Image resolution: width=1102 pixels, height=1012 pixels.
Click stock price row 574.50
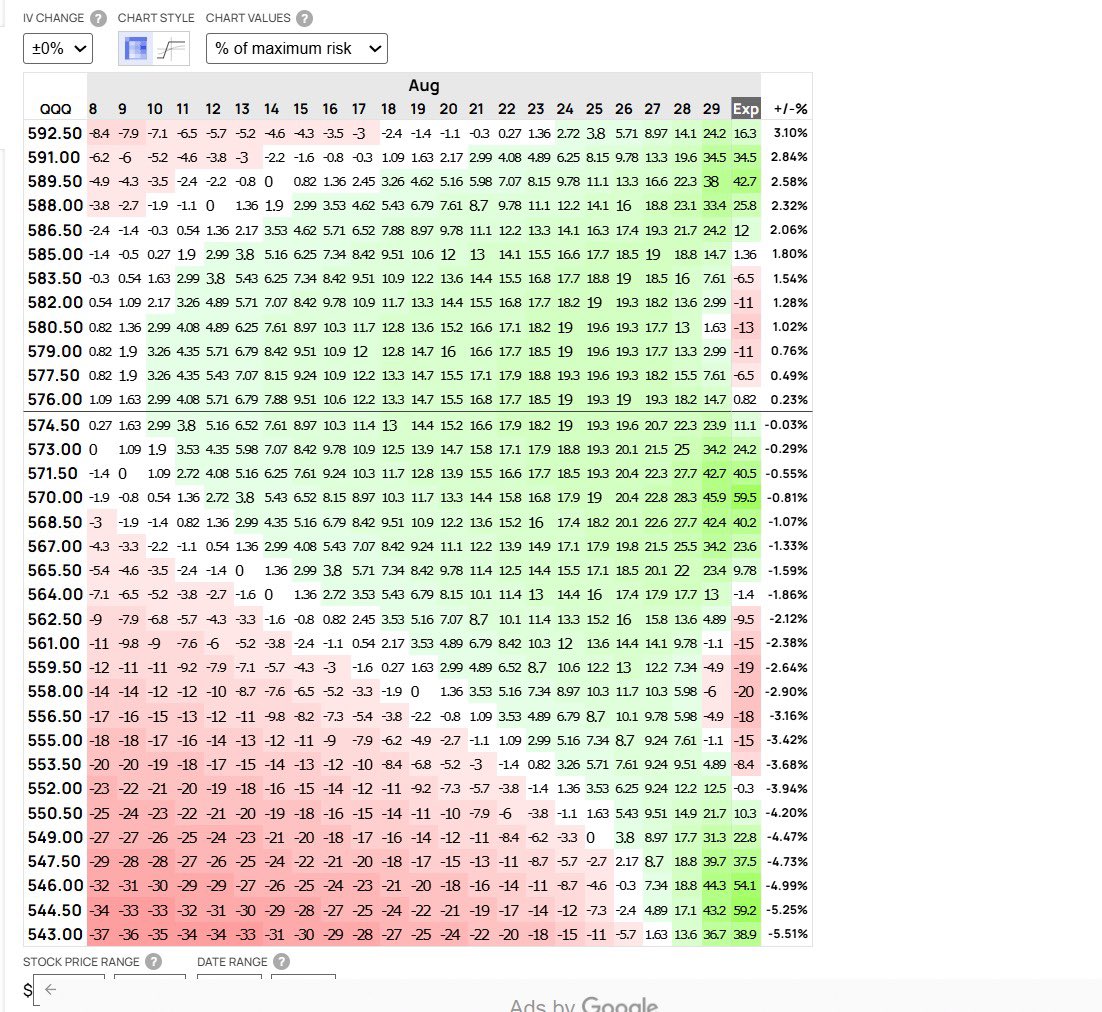tap(56, 425)
